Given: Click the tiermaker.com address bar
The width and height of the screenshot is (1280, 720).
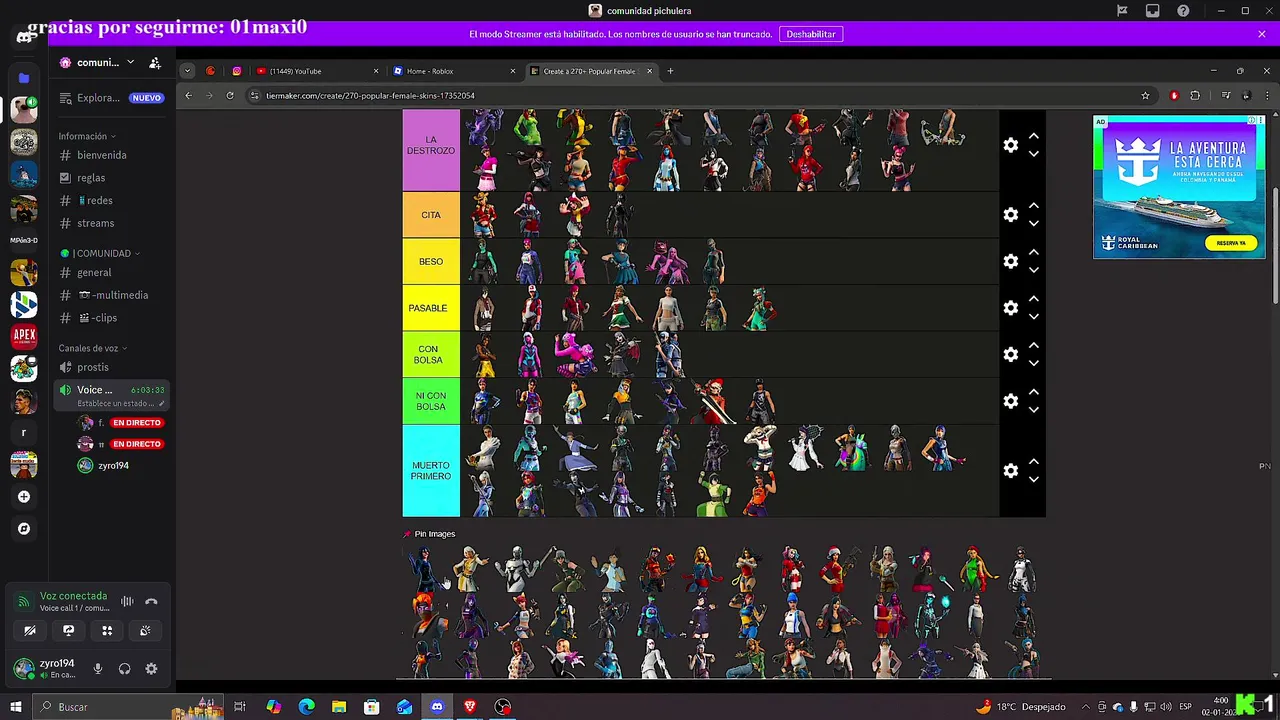Looking at the screenshot, I should pyautogui.click(x=700, y=95).
